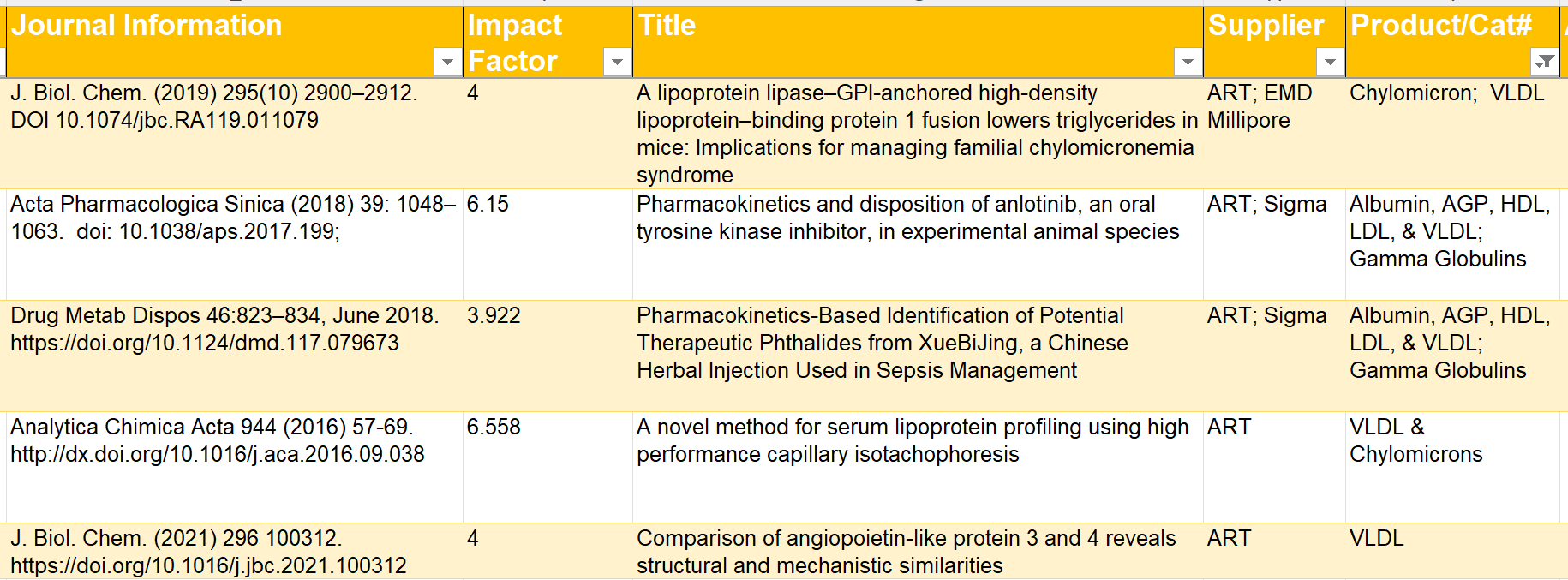1568x580 pixels.
Task: Select the ART; EMD Millipore supplier cell
Action: pyautogui.click(x=1260, y=107)
